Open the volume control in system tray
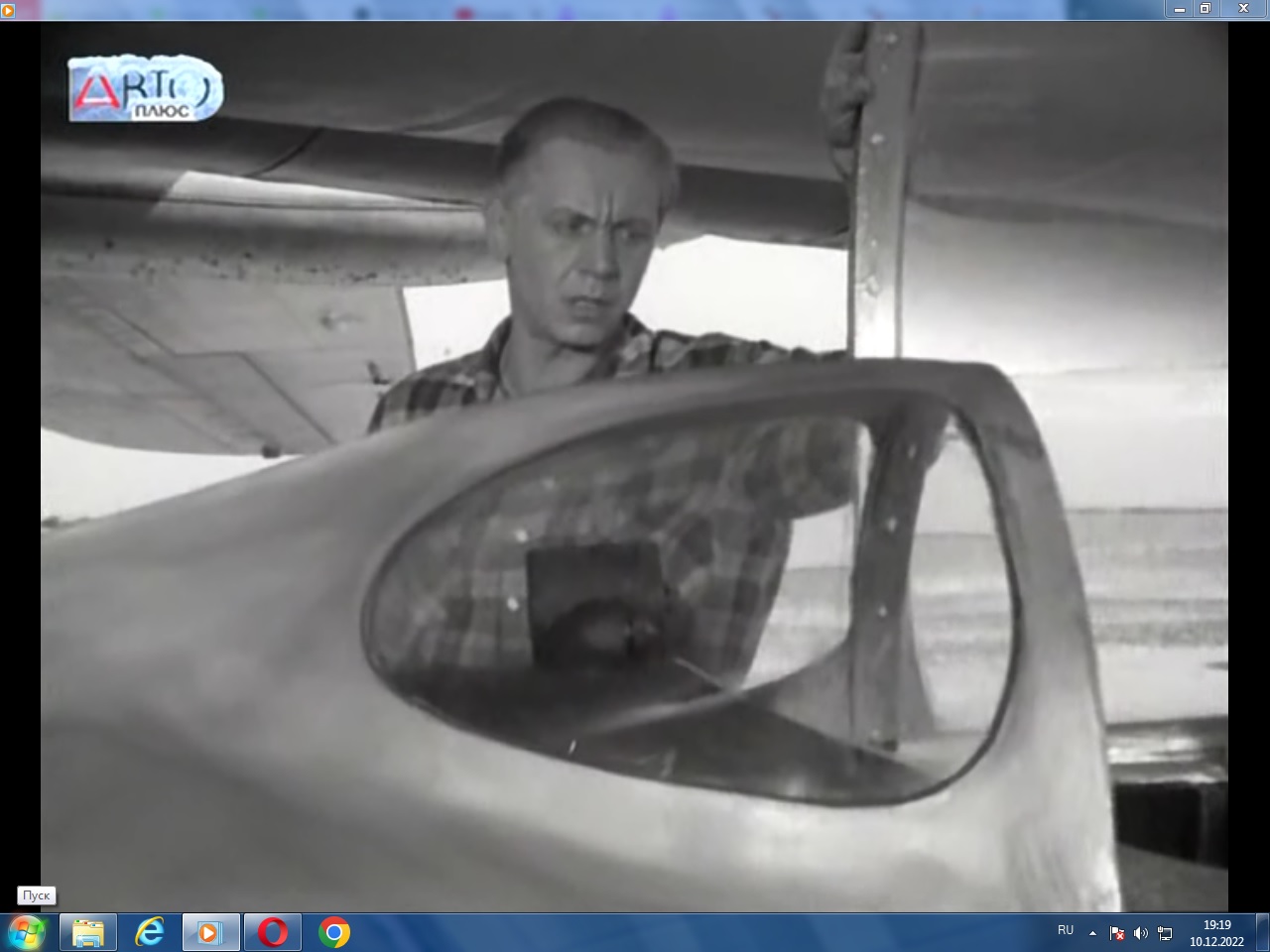The image size is (1270, 952). [1140, 933]
